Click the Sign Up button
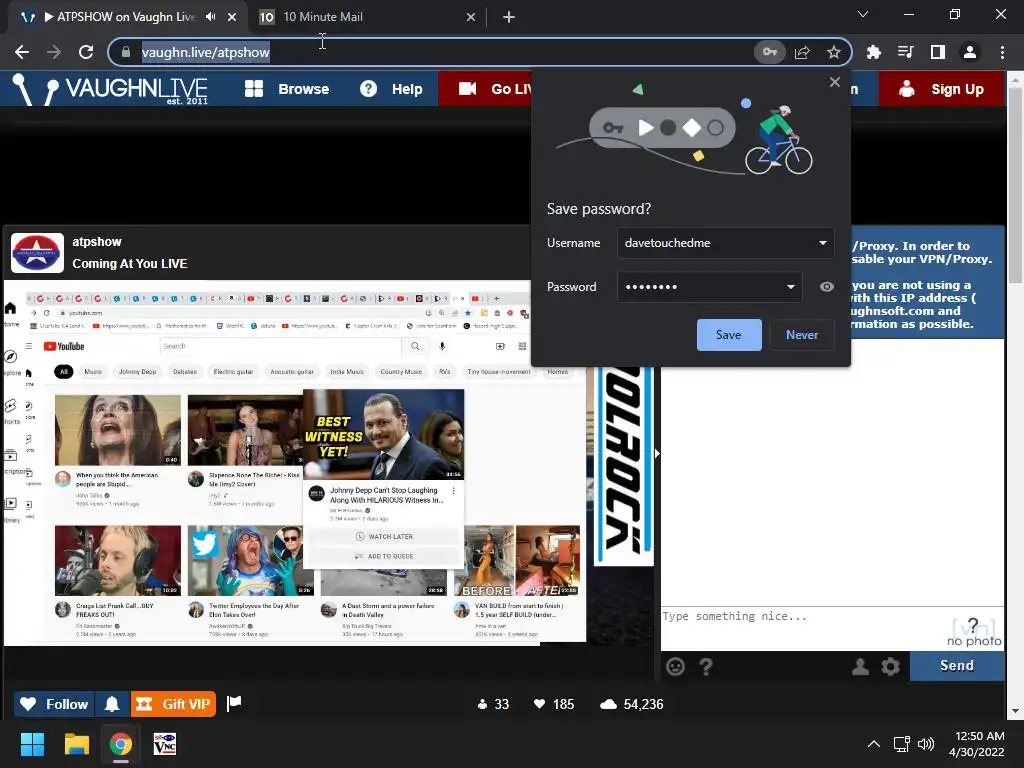 click(x=941, y=89)
